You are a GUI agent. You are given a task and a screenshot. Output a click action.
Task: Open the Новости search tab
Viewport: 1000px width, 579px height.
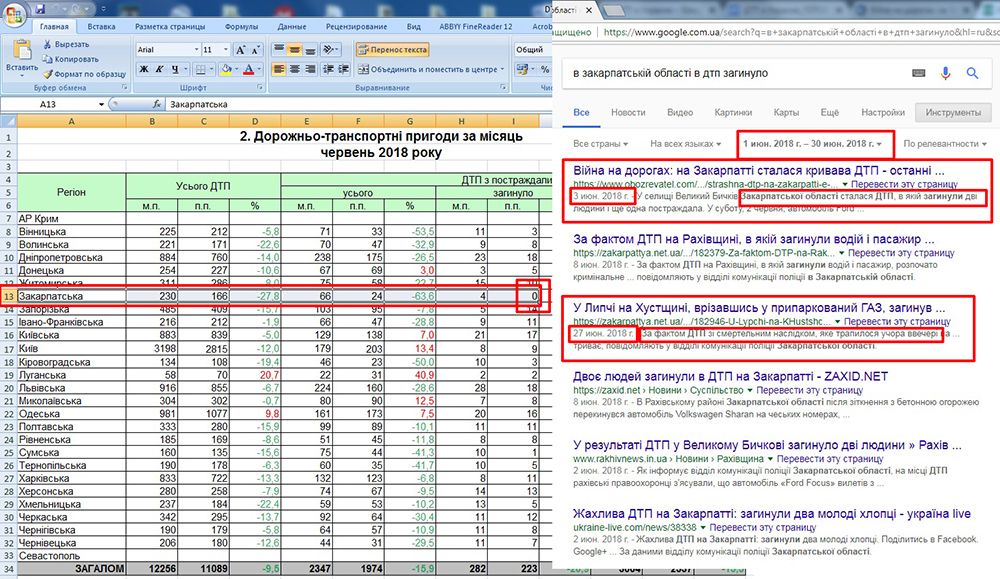pyautogui.click(x=627, y=112)
